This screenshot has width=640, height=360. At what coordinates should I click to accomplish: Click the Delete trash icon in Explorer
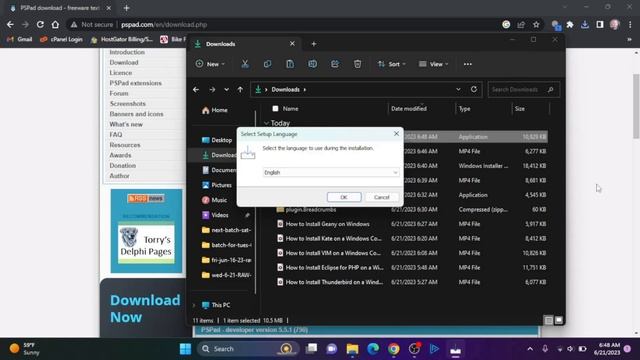click(358, 64)
